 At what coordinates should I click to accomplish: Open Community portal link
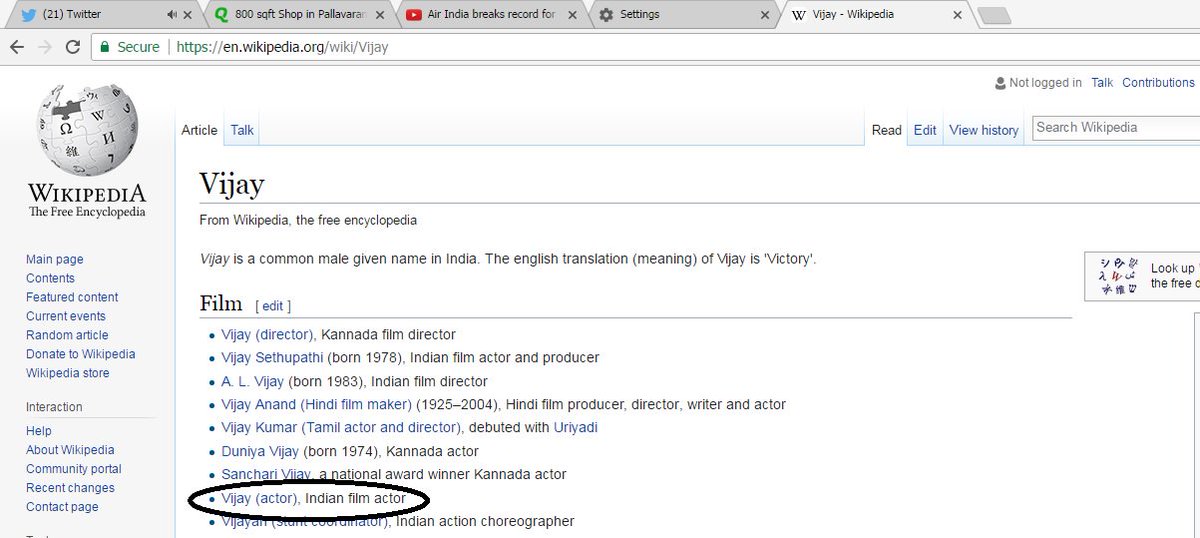pos(74,469)
